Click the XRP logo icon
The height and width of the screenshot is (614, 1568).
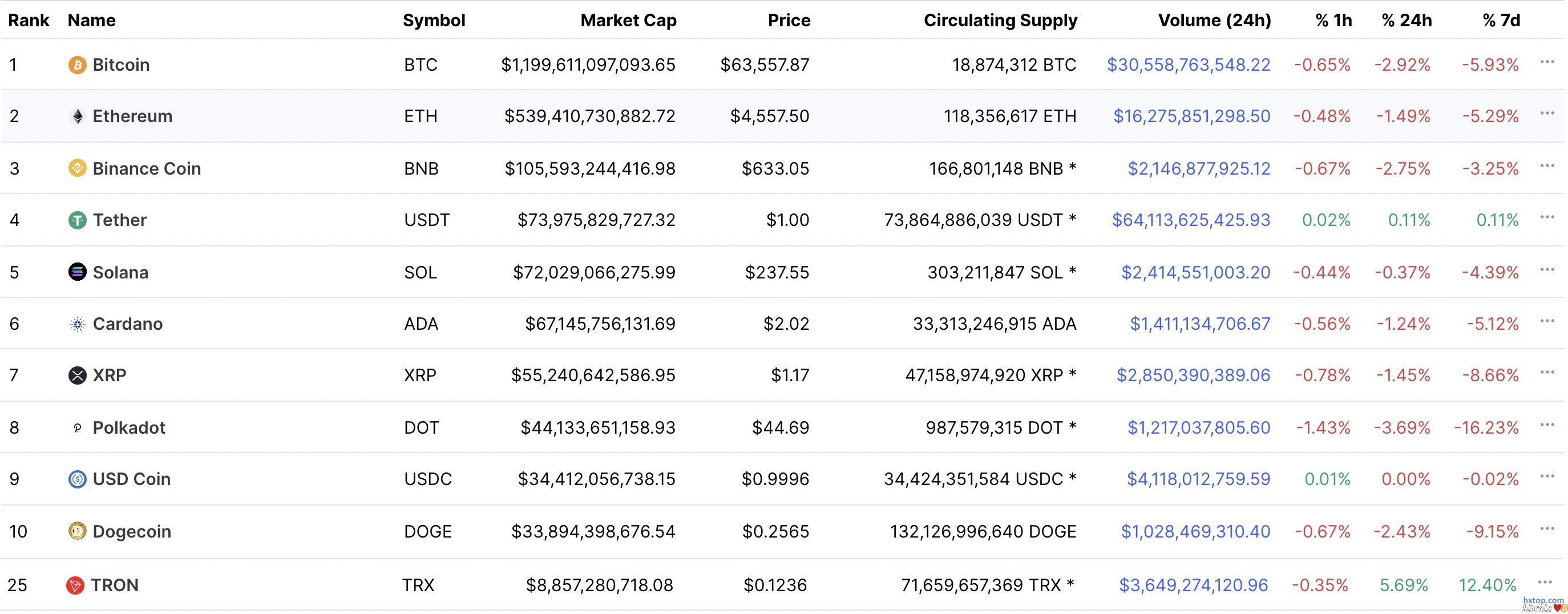click(x=77, y=375)
